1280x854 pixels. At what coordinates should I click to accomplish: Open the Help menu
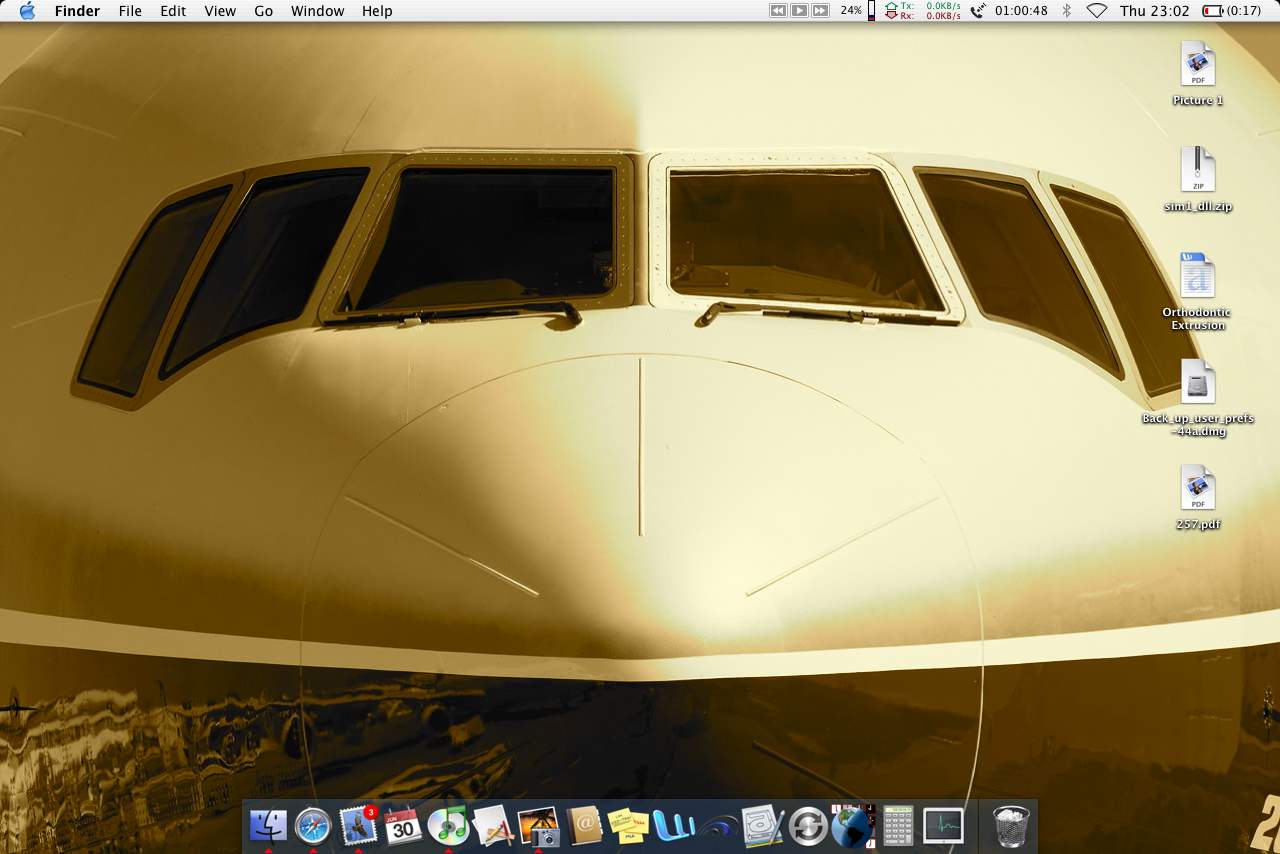[377, 11]
